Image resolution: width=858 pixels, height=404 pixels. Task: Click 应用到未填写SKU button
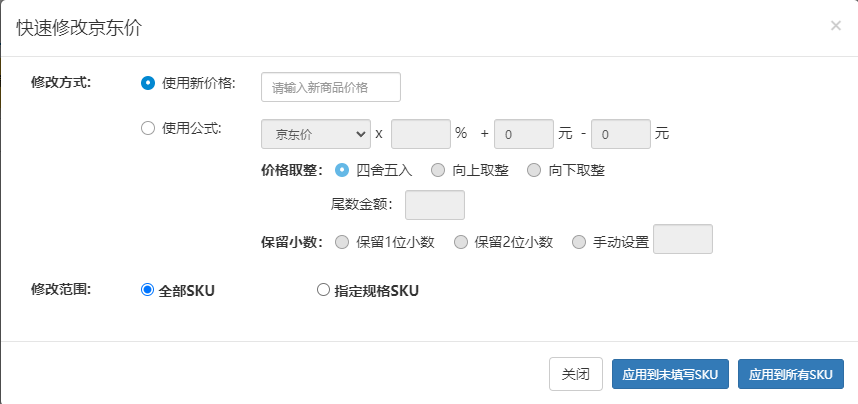click(670, 374)
